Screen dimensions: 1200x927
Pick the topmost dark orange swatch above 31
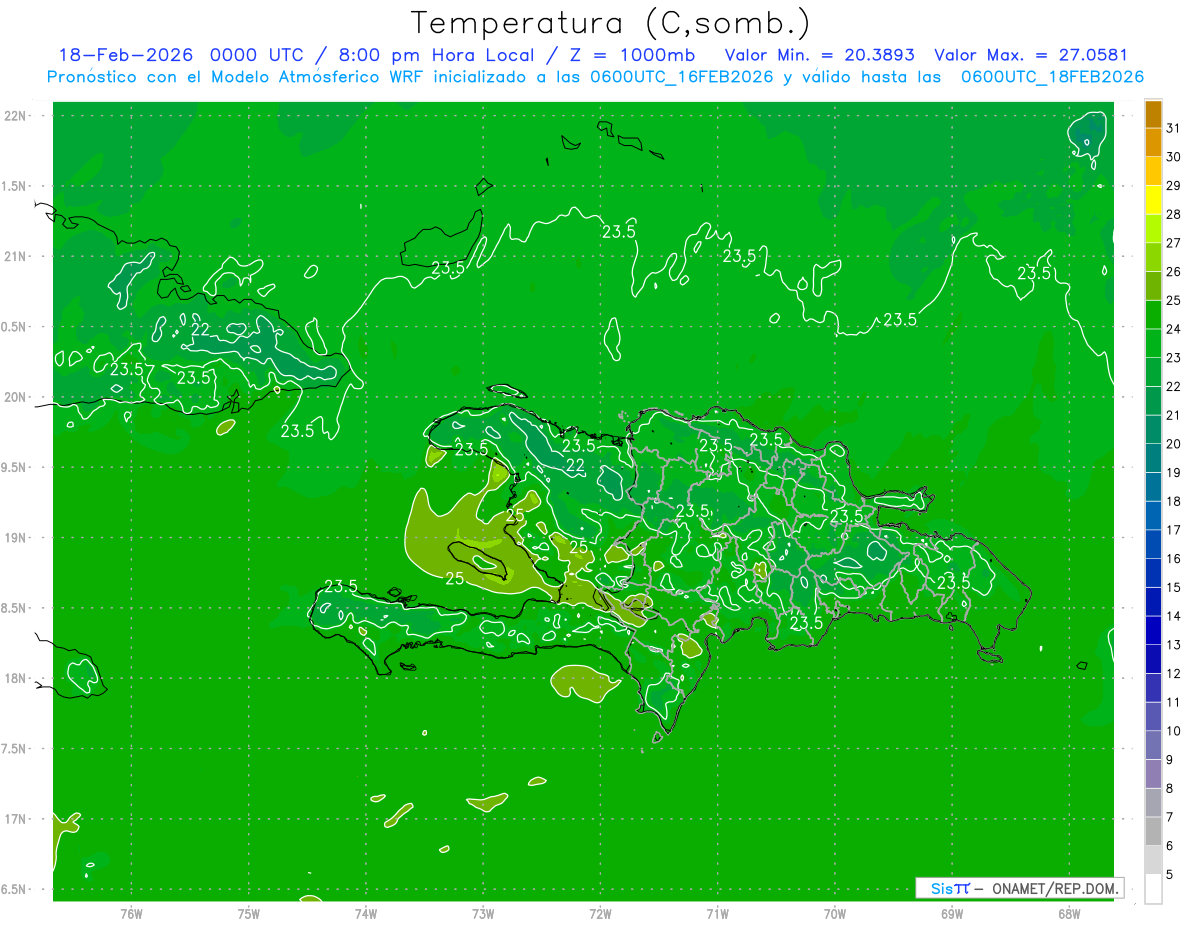coord(1153,114)
